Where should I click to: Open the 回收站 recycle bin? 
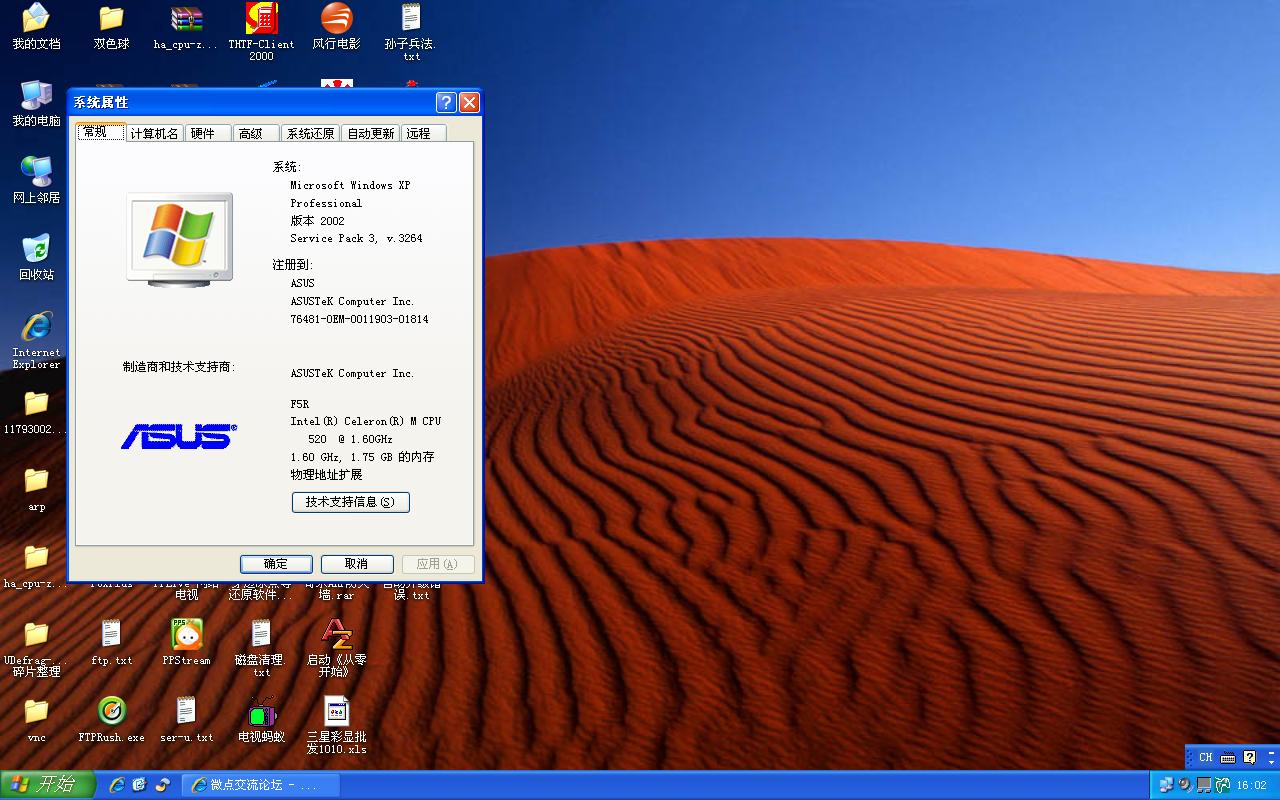pos(36,257)
